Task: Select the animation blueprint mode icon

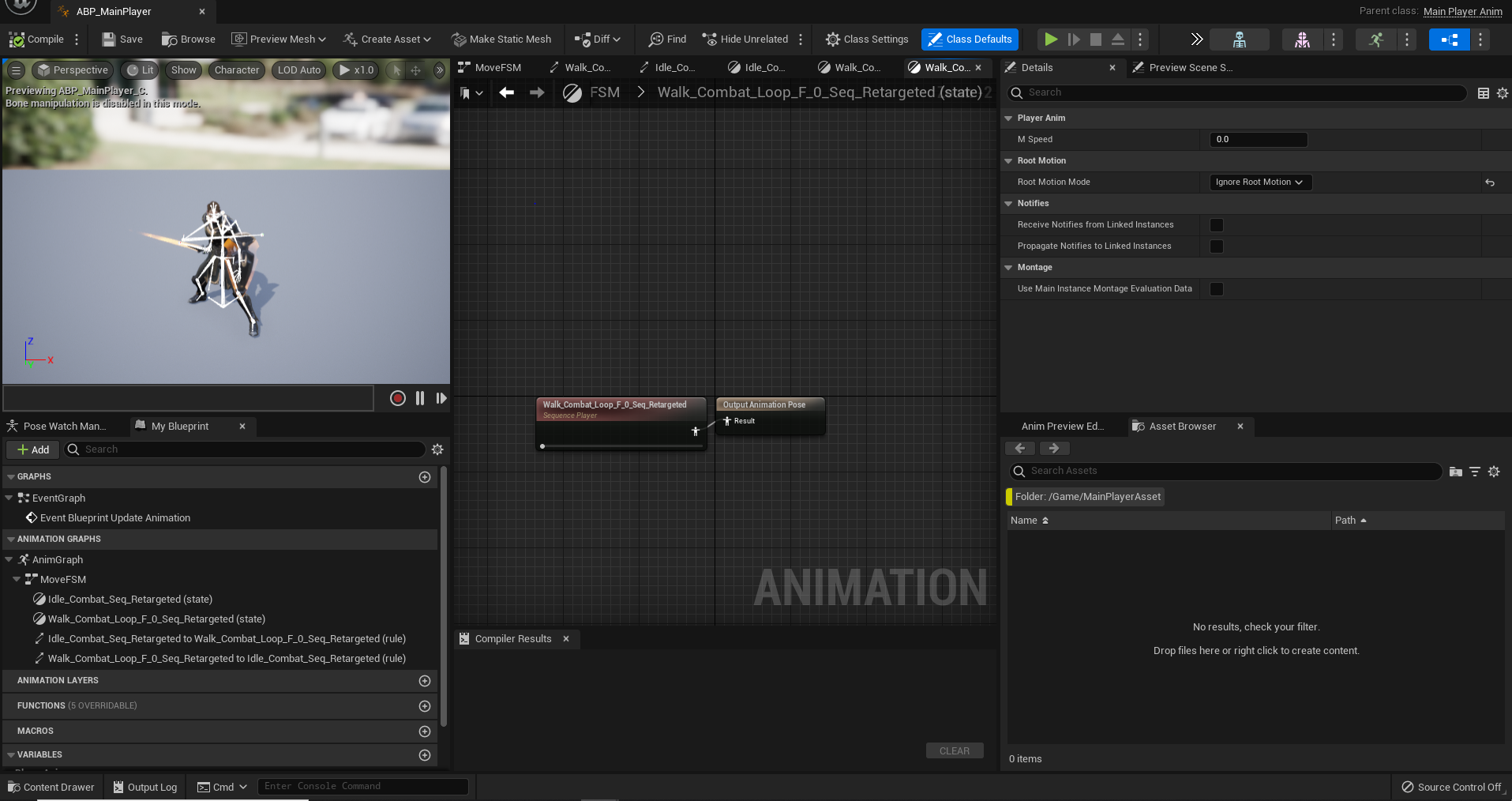Action: (1449, 39)
